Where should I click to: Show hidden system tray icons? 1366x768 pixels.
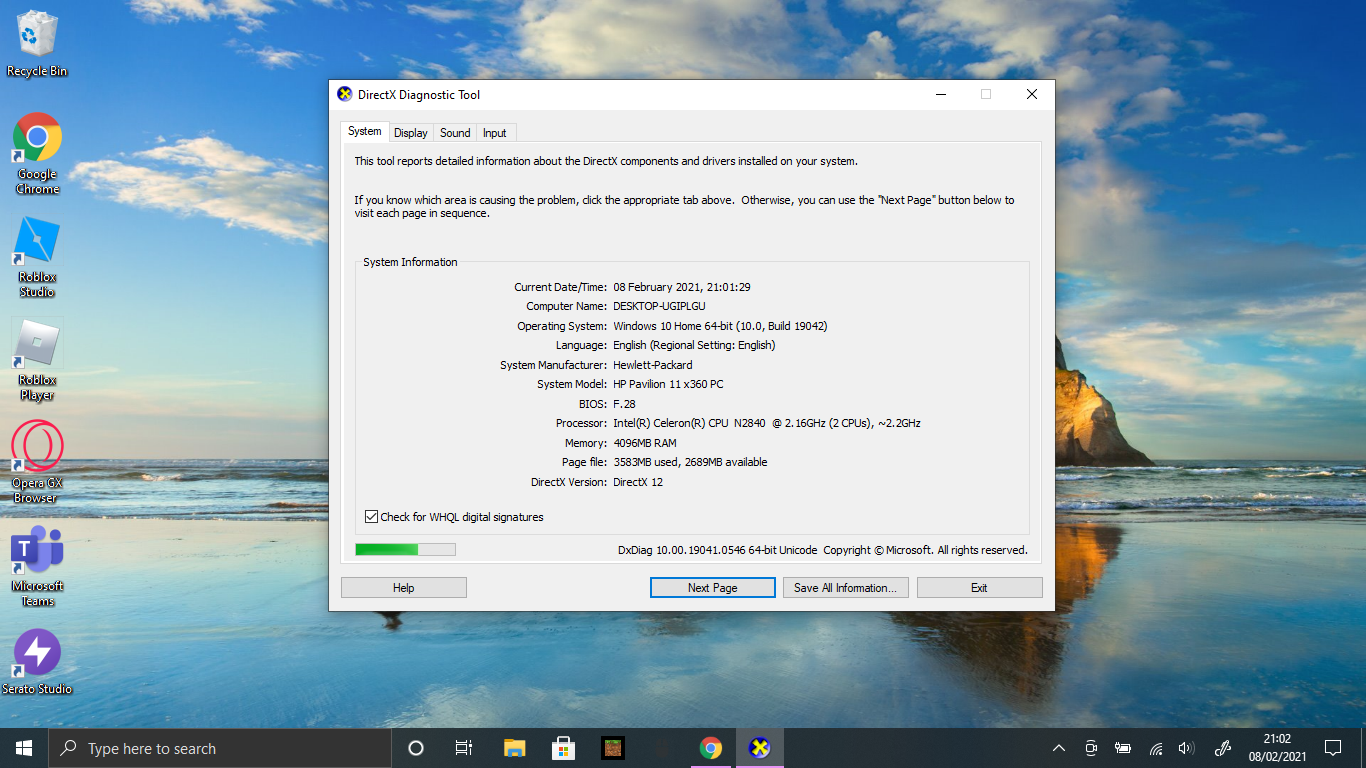[1059, 748]
